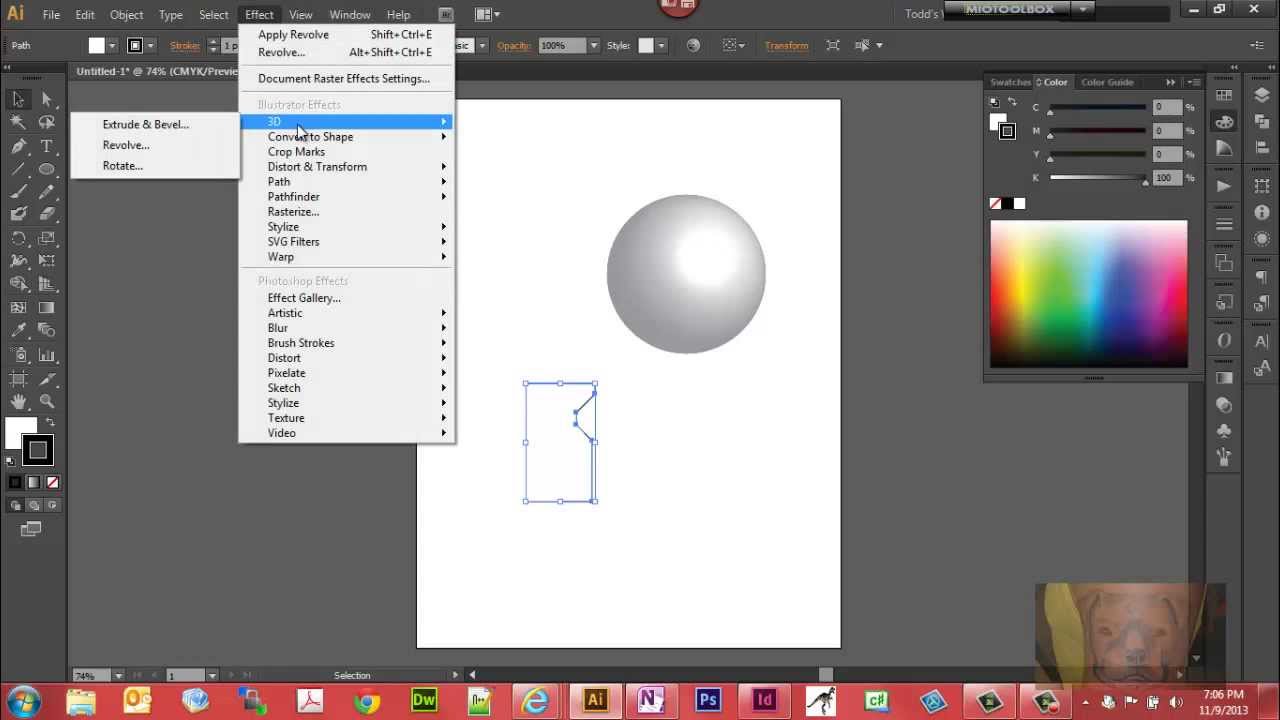1280x720 pixels.
Task: Select the Gradient tool
Action: tap(47, 308)
